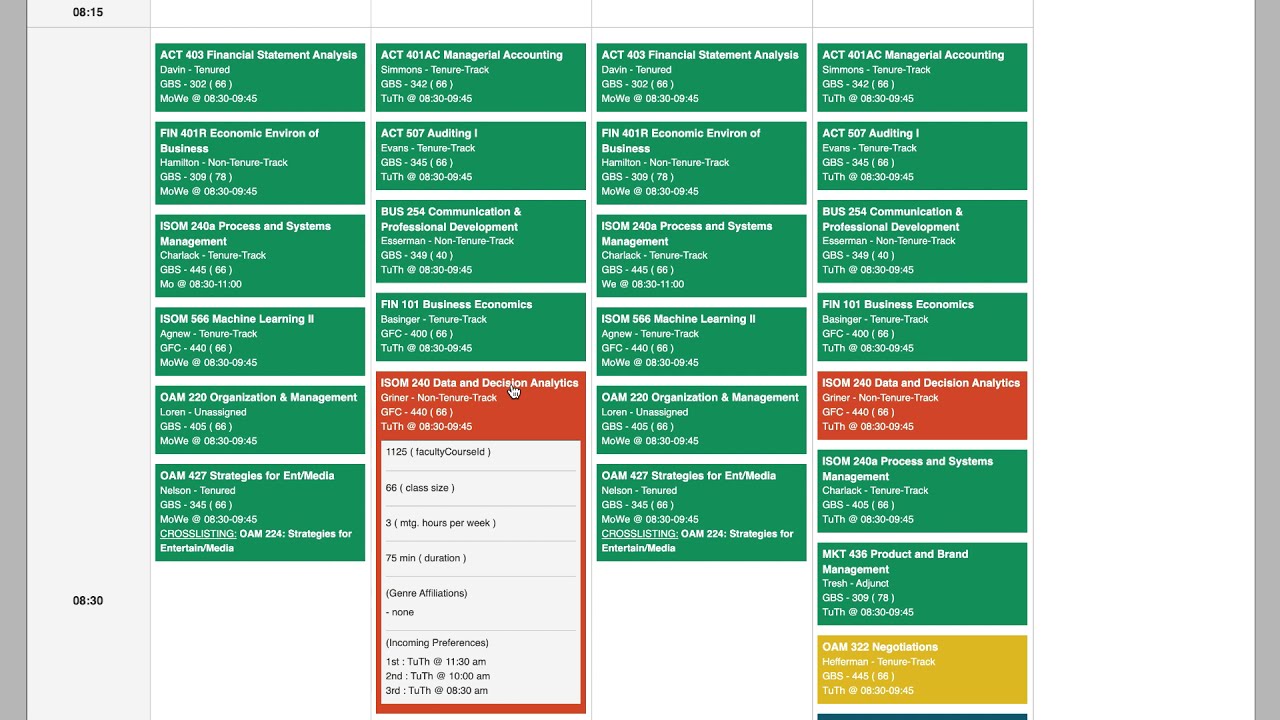Click the '(Incoming Preferences)' heading

click(x=437, y=643)
